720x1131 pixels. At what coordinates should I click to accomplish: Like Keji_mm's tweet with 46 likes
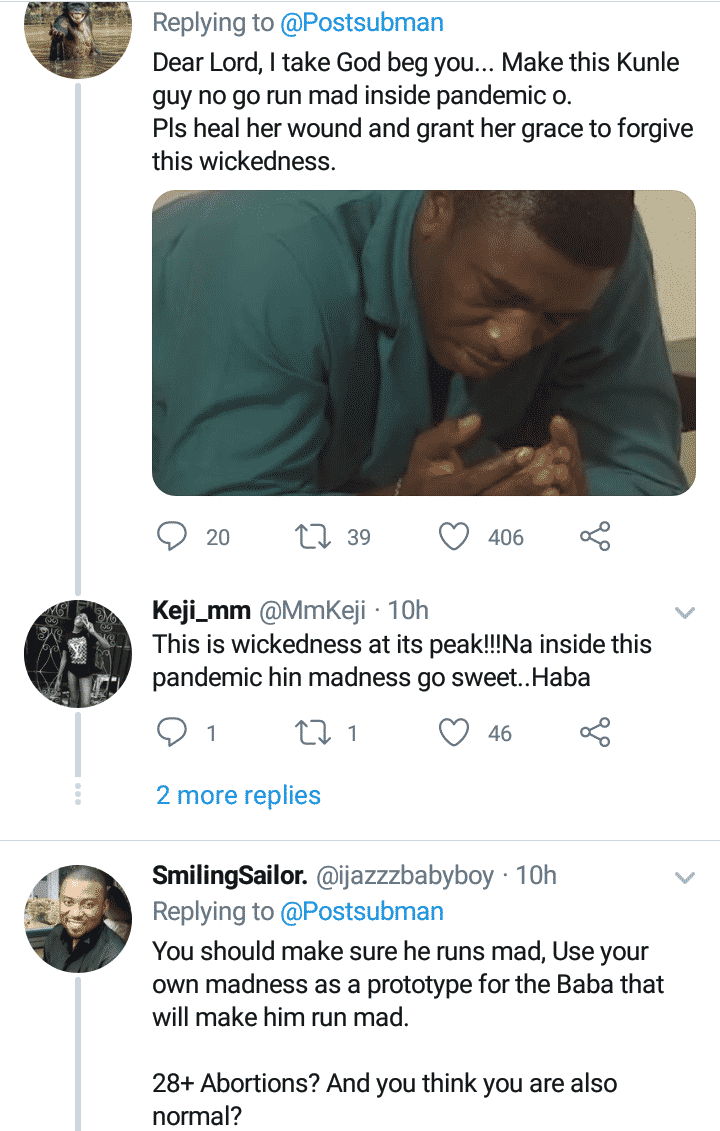(456, 733)
